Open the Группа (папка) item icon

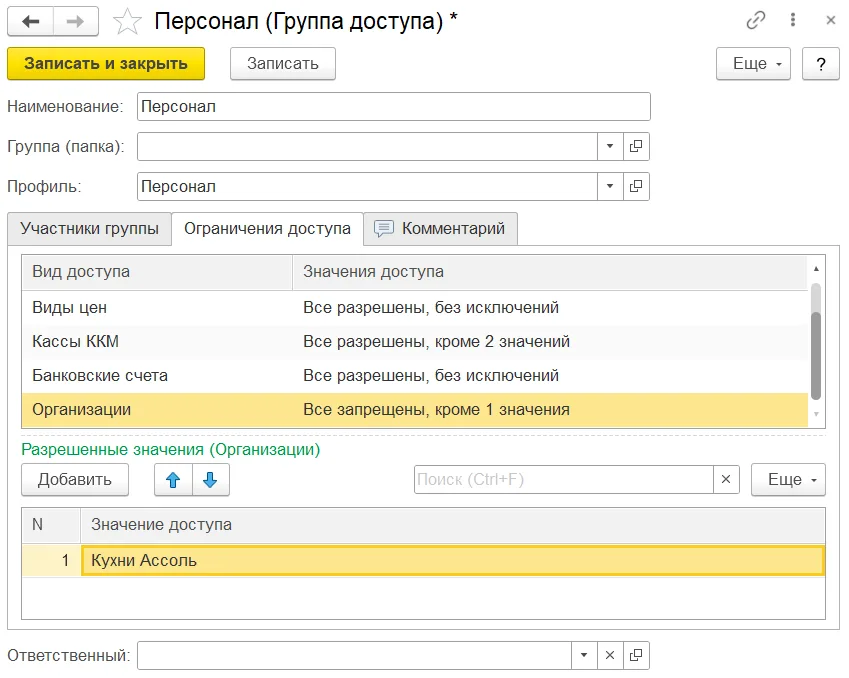pyautogui.click(x=636, y=146)
